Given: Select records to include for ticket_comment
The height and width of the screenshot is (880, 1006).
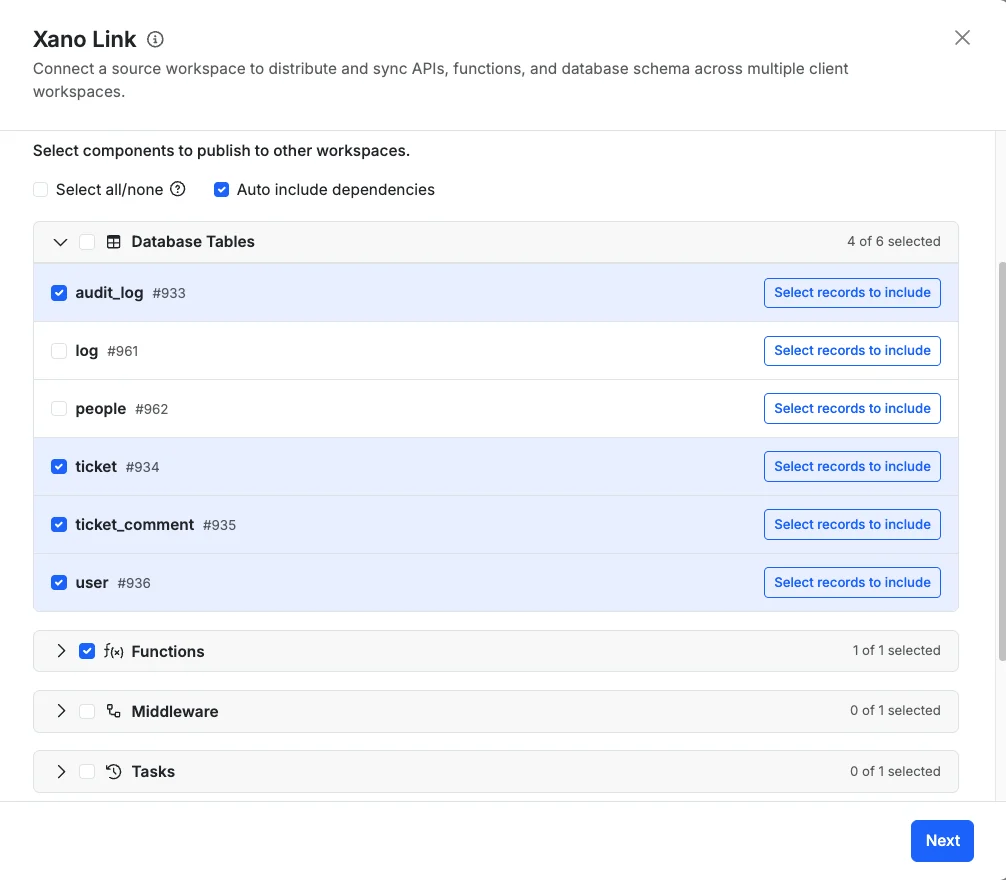Looking at the screenshot, I should pos(852,524).
